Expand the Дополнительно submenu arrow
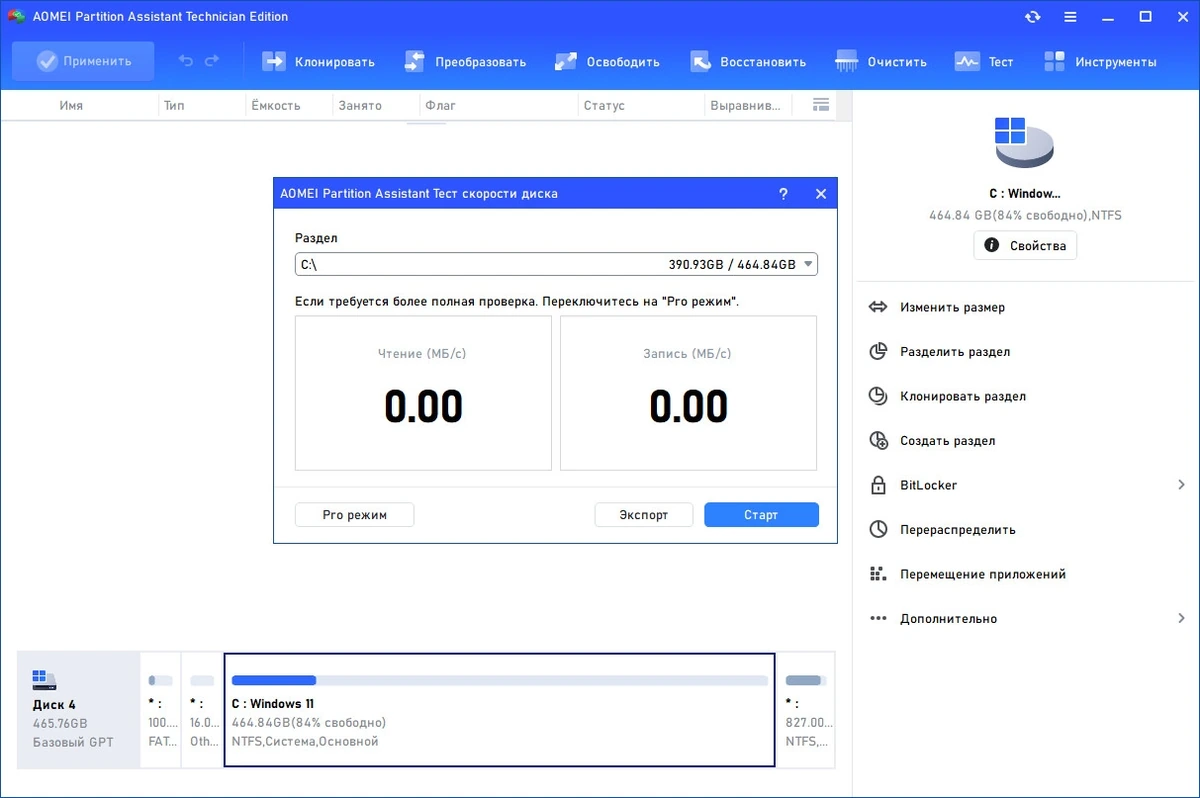Screen dimensions: 1200x798 click(1181, 618)
